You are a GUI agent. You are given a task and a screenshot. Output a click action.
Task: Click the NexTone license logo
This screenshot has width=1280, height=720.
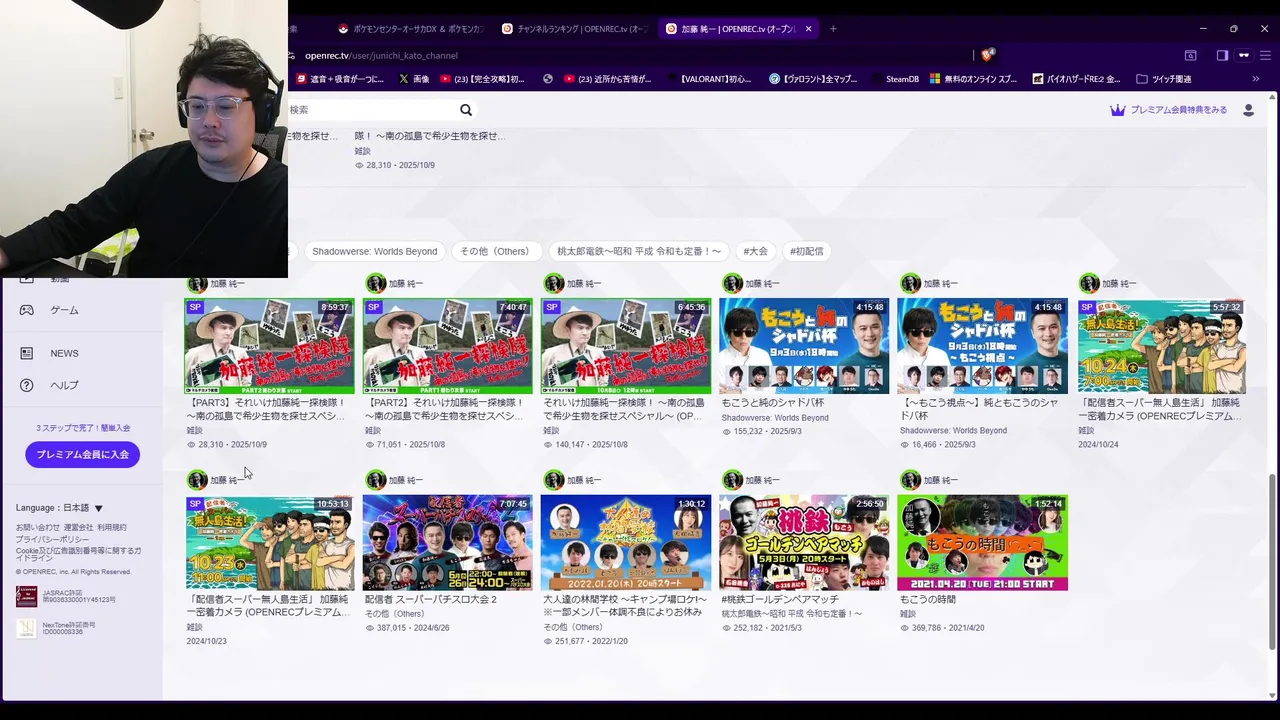pyautogui.click(x=26, y=628)
